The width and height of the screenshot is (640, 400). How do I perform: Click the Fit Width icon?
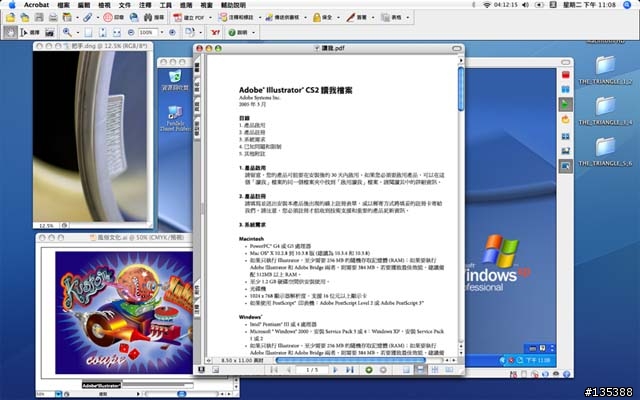coord(117,32)
